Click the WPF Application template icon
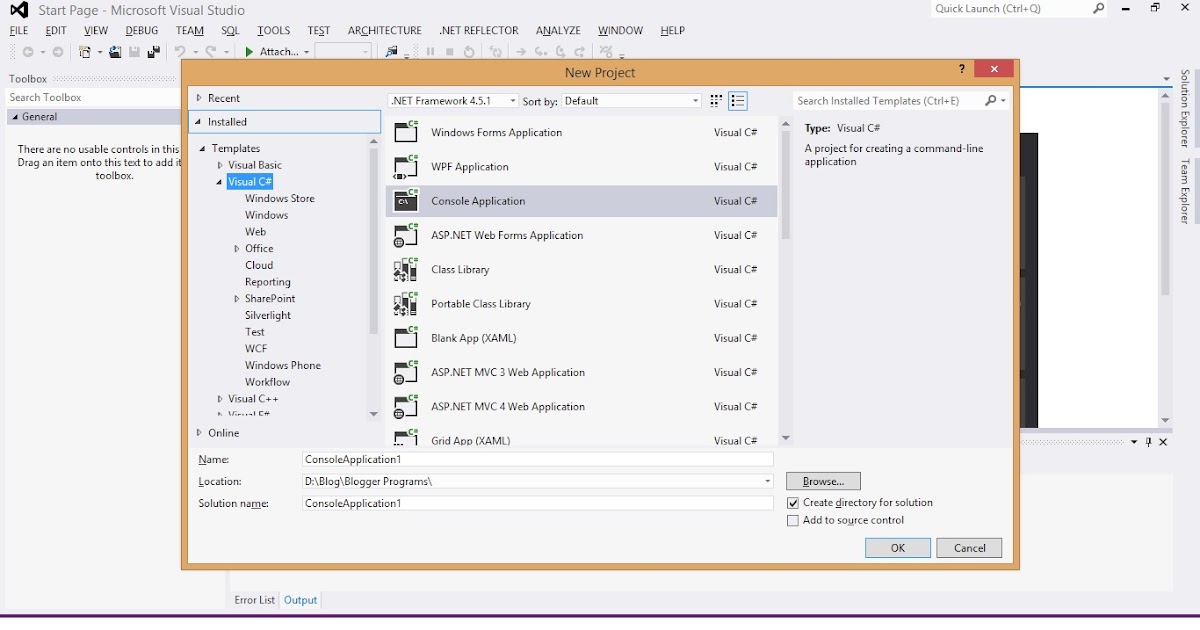1200x630 pixels. [405, 166]
